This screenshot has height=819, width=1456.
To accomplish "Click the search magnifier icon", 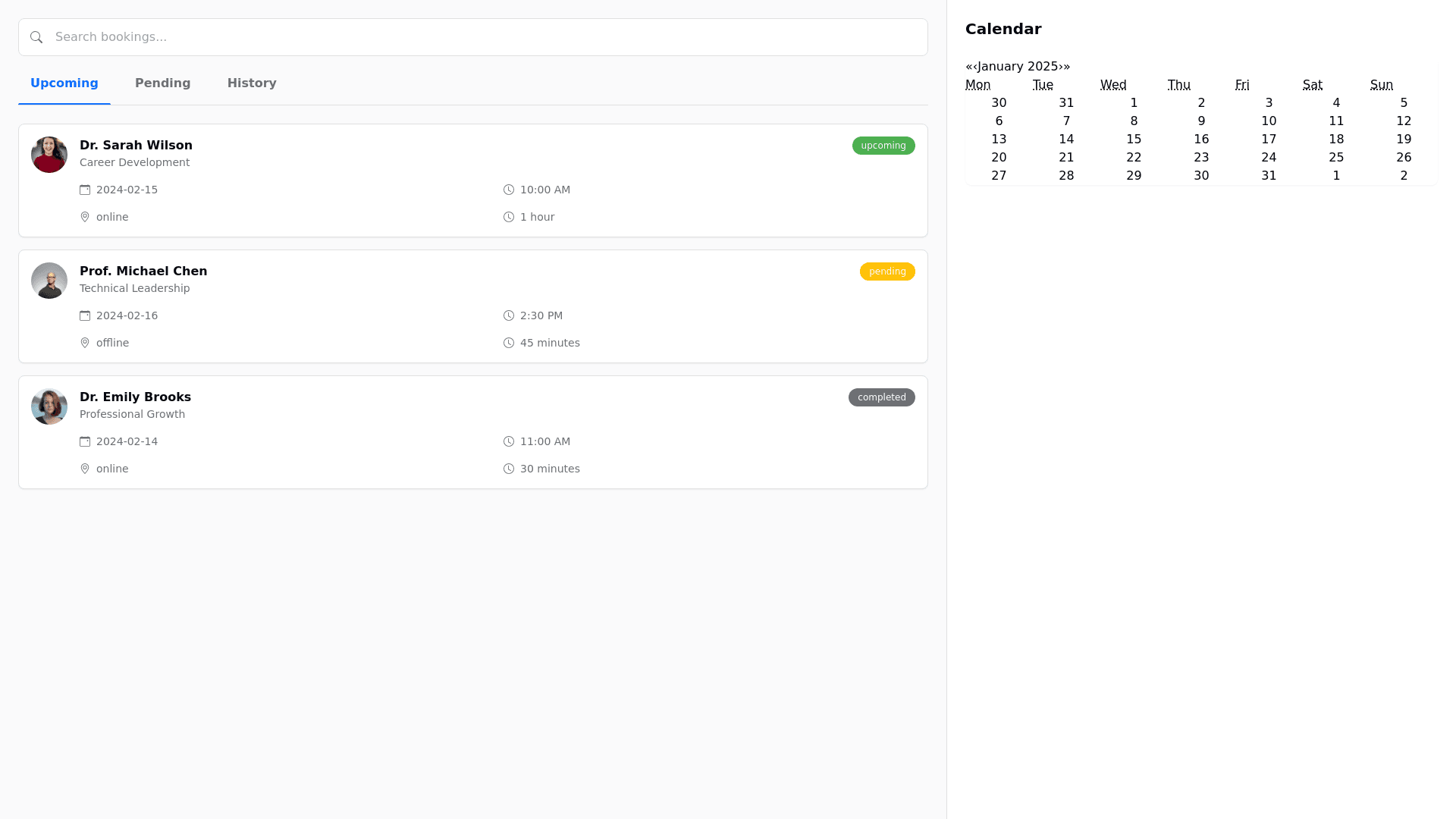I will 36,36.
